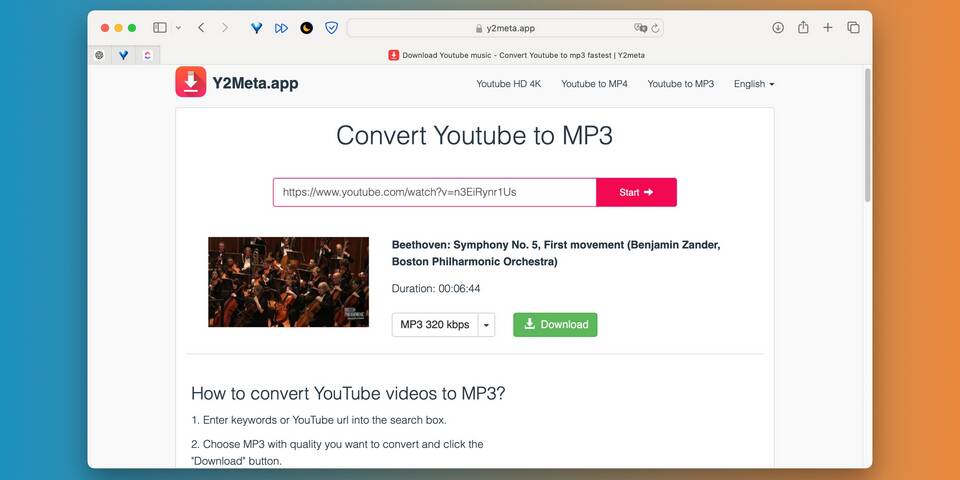The width and height of the screenshot is (960, 480).
Task: Toggle the Safari sidebar
Action: [160, 28]
